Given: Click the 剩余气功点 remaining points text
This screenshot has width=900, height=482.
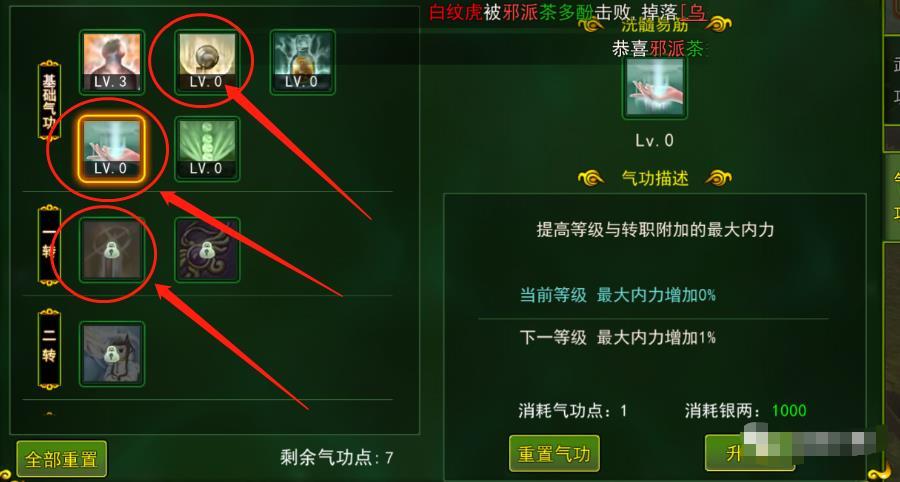Looking at the screenshot, I should pyautogui.click(x=337, y=457).
